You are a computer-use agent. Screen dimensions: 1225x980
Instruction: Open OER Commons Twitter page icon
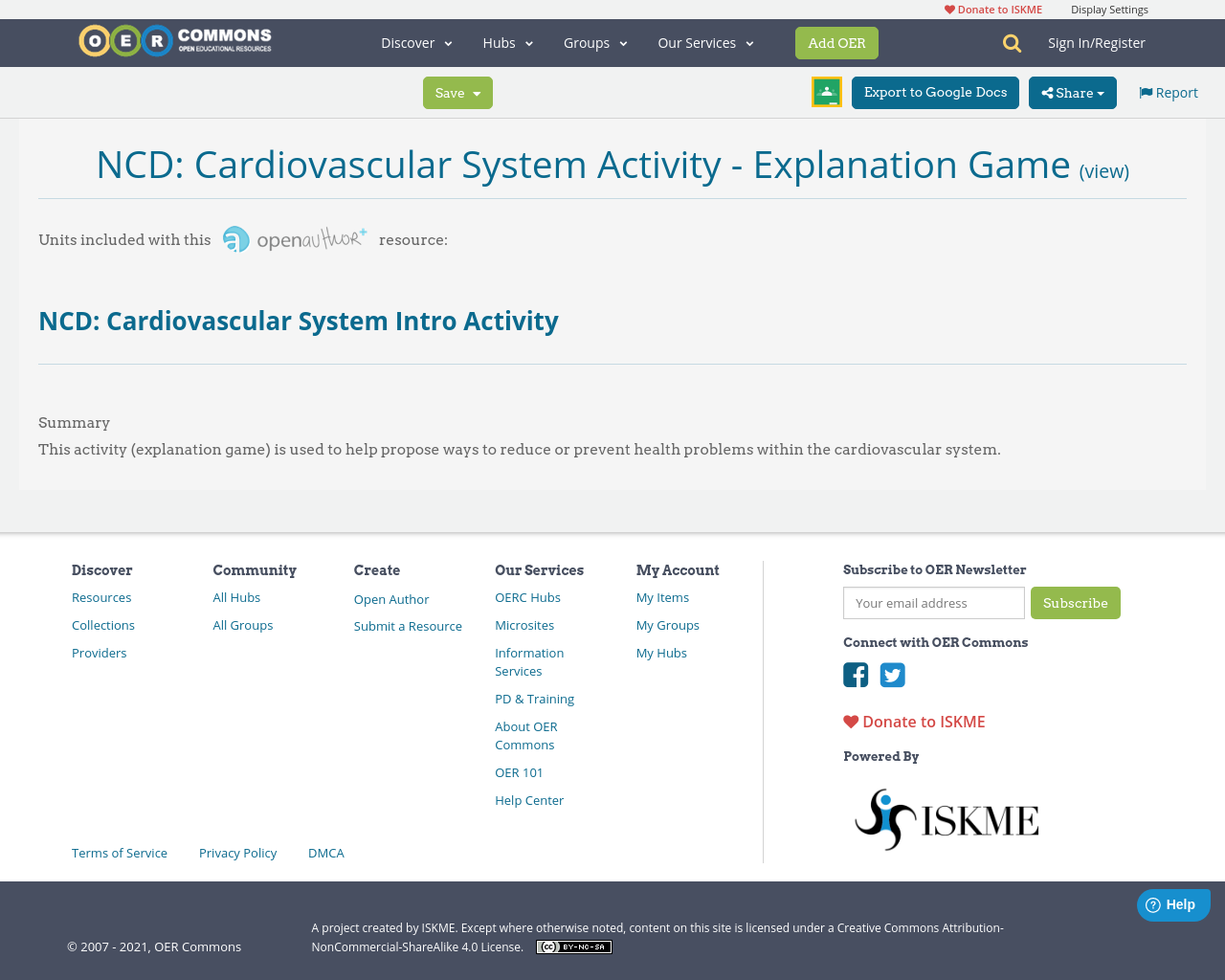coord(892,675)
